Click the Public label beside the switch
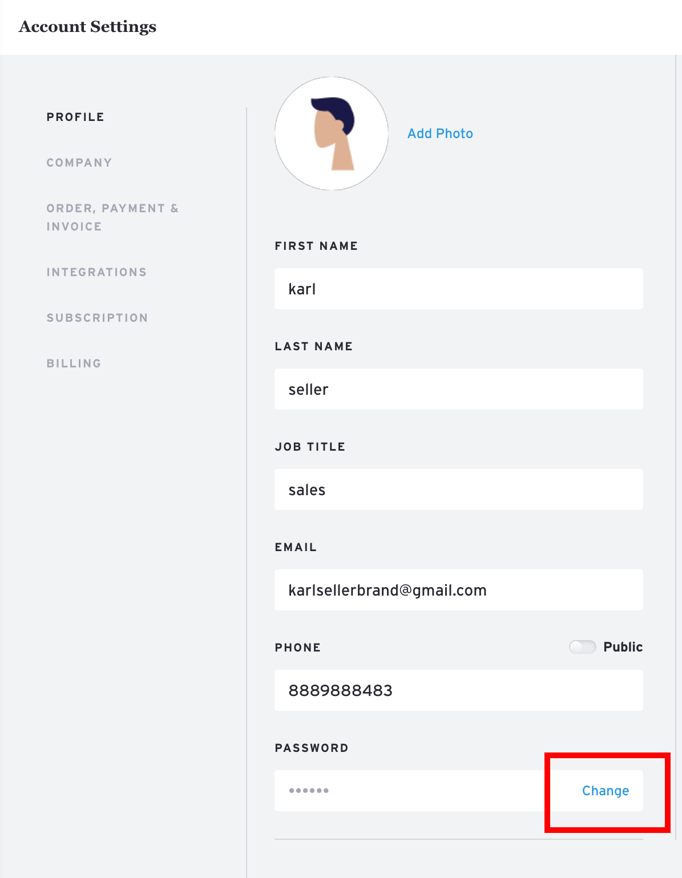 coord(623,647)
